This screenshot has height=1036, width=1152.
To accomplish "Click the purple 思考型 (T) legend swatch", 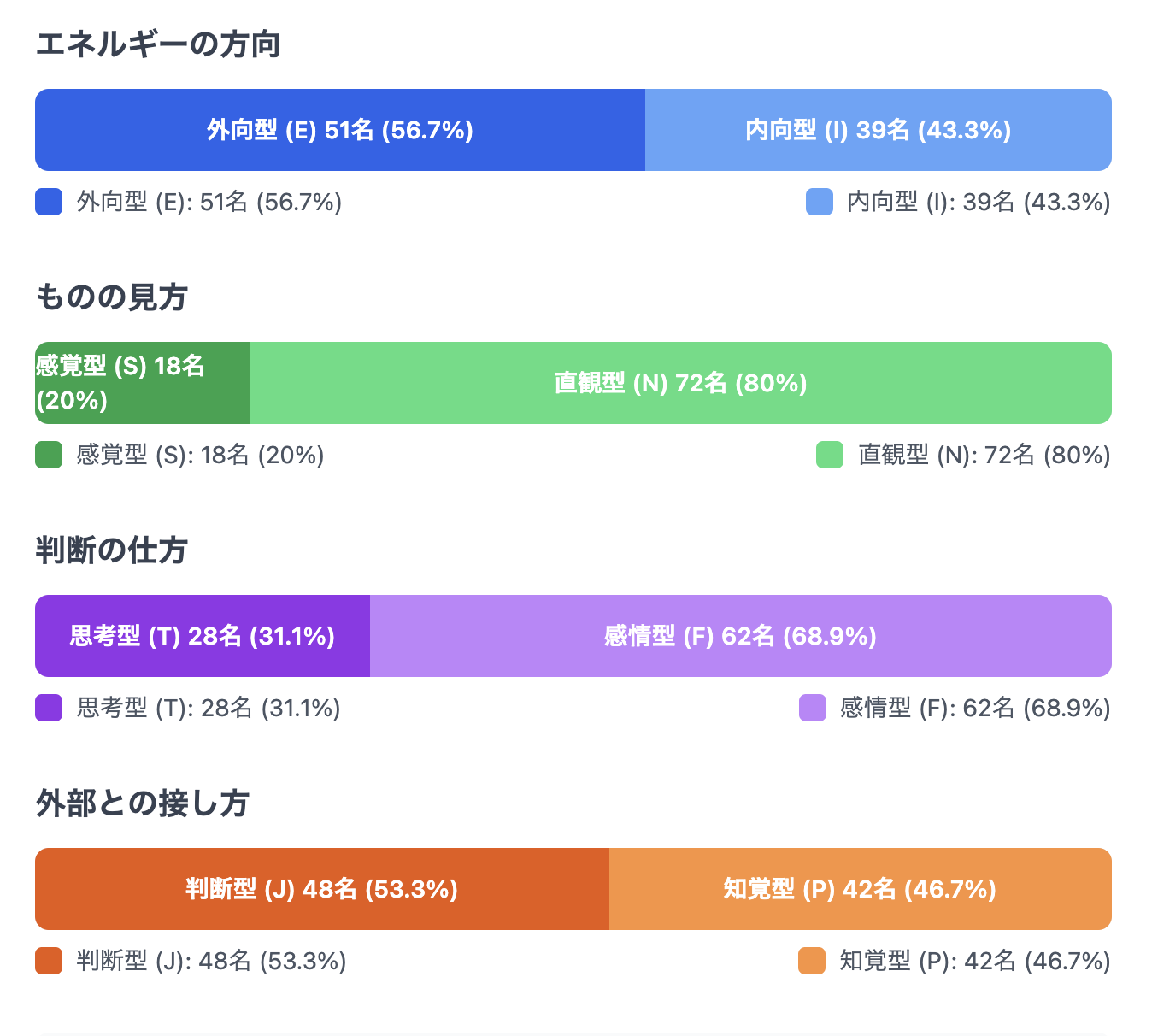I will pyautogui.click(x=49, y=708).
